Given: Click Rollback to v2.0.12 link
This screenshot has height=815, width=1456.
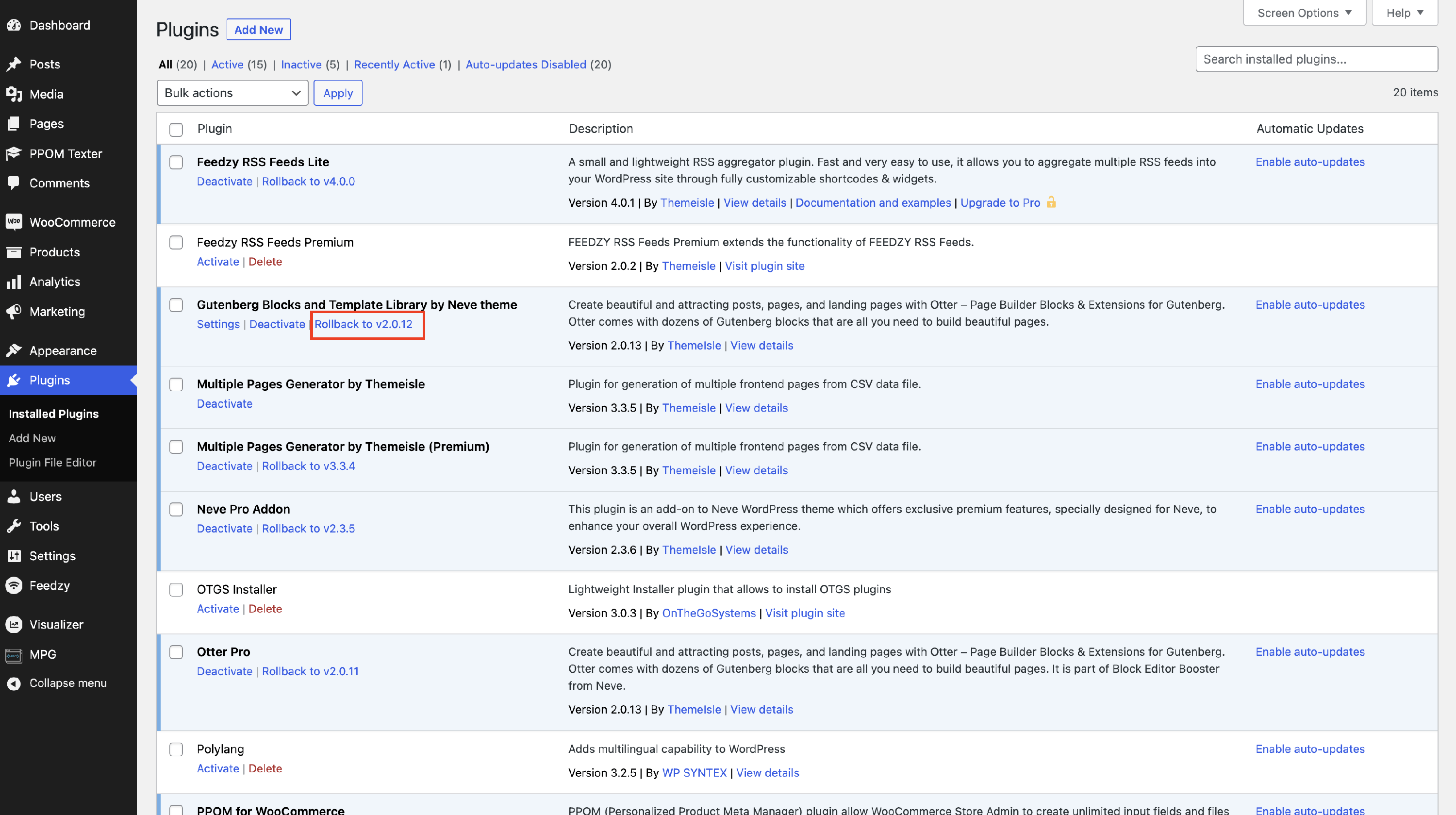Looking at the screenshot, I should pyautogui.click(x=364, y=324).
